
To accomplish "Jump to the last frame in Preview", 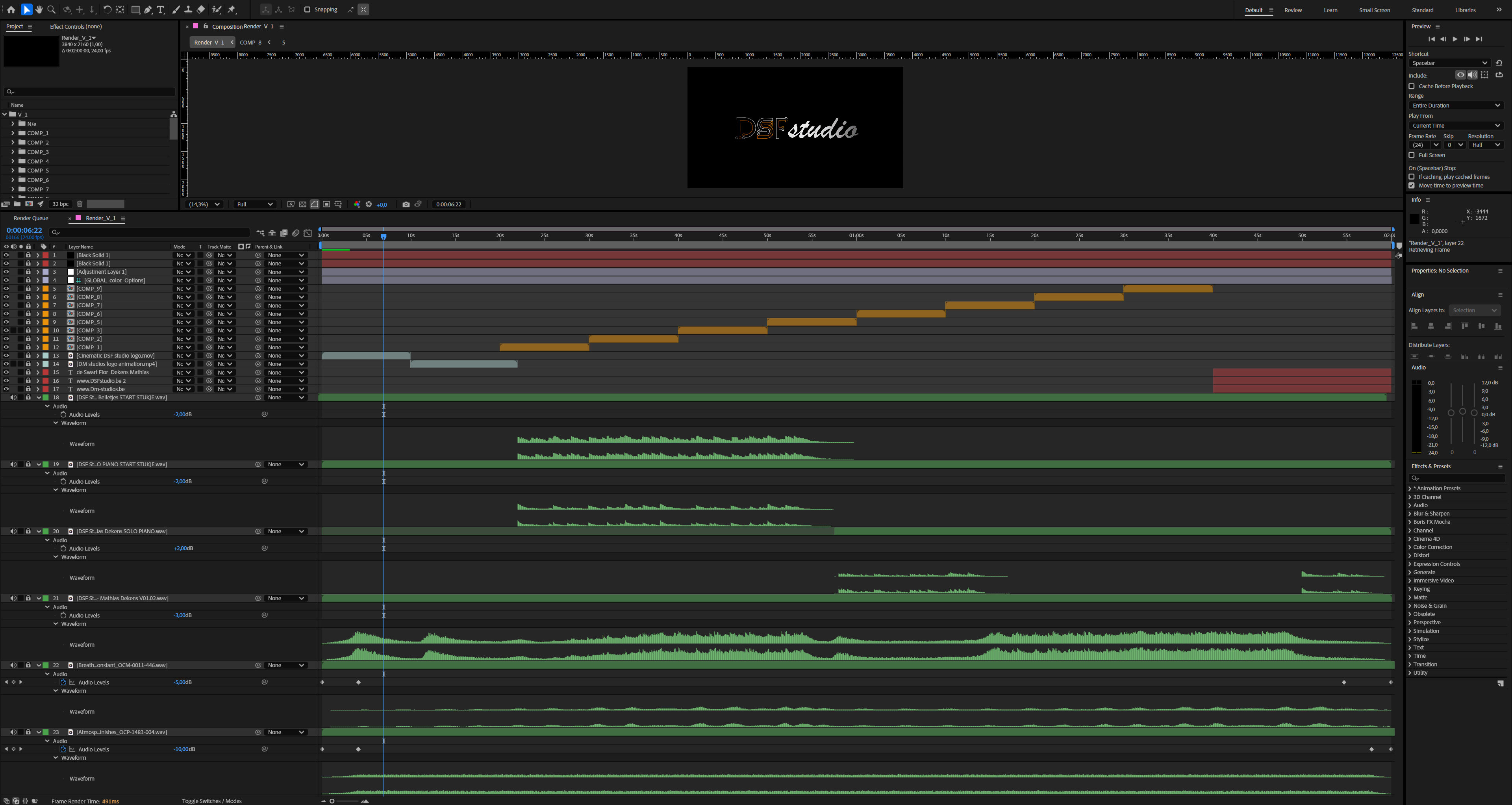I will point(1479,39).
